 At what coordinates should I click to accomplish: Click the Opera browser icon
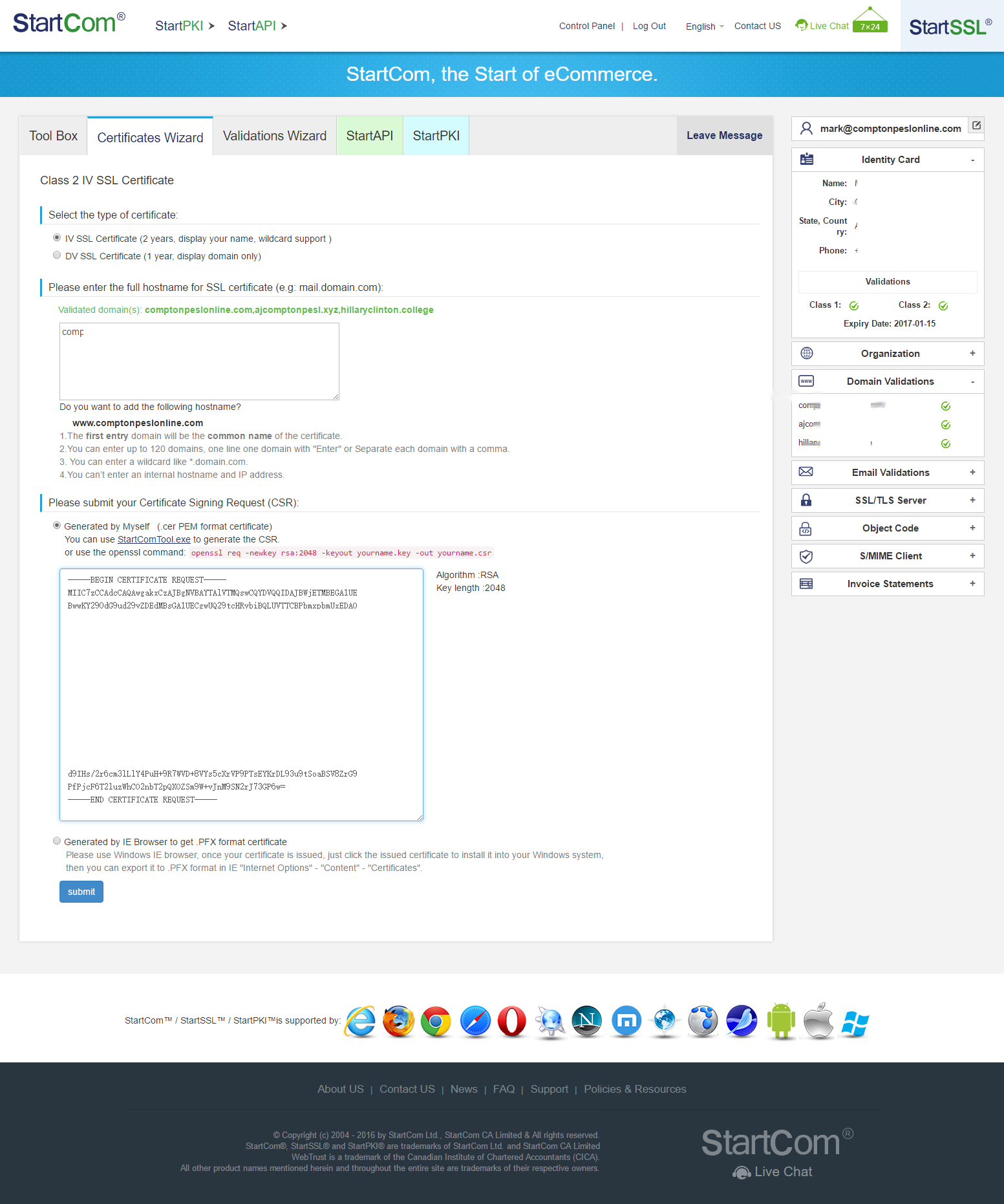tap(512, 1022)
